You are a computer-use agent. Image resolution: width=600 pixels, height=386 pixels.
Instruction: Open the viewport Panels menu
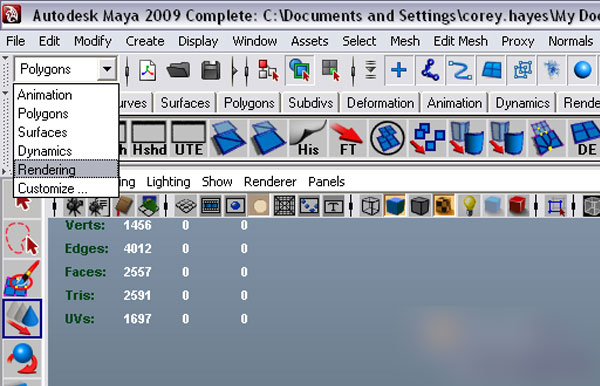pyautogui.click(x=326, y=182)
